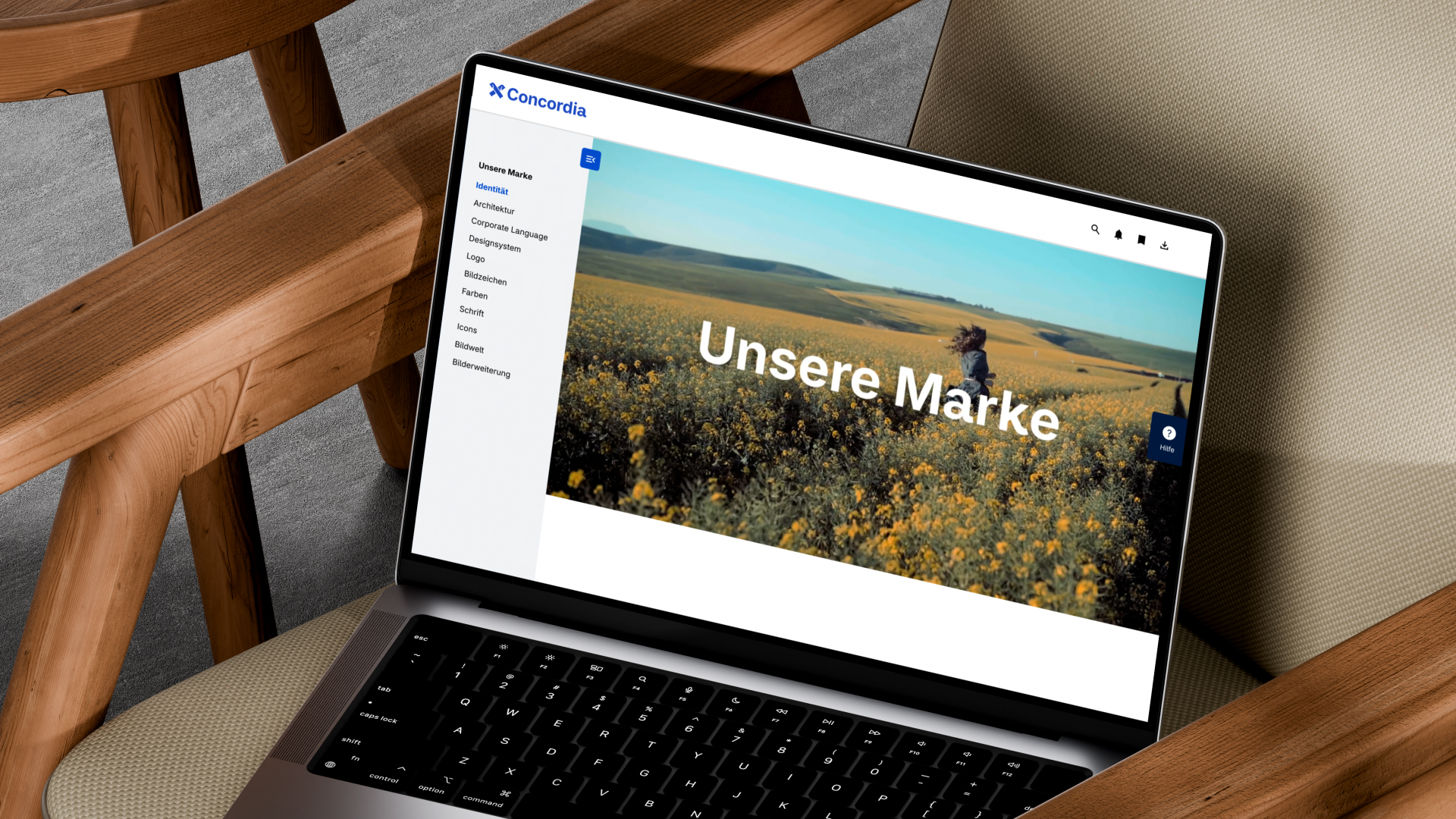The width and height of the screenshot is (1456, 819).
Task: Click the download icon
Action: click(1164, 245)
